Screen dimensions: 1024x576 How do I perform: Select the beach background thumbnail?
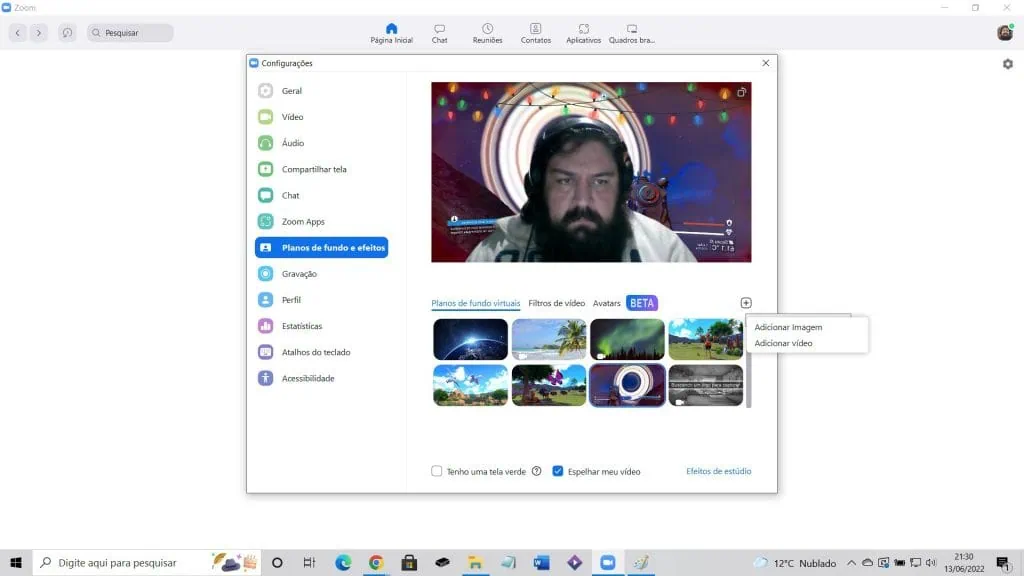548,338
